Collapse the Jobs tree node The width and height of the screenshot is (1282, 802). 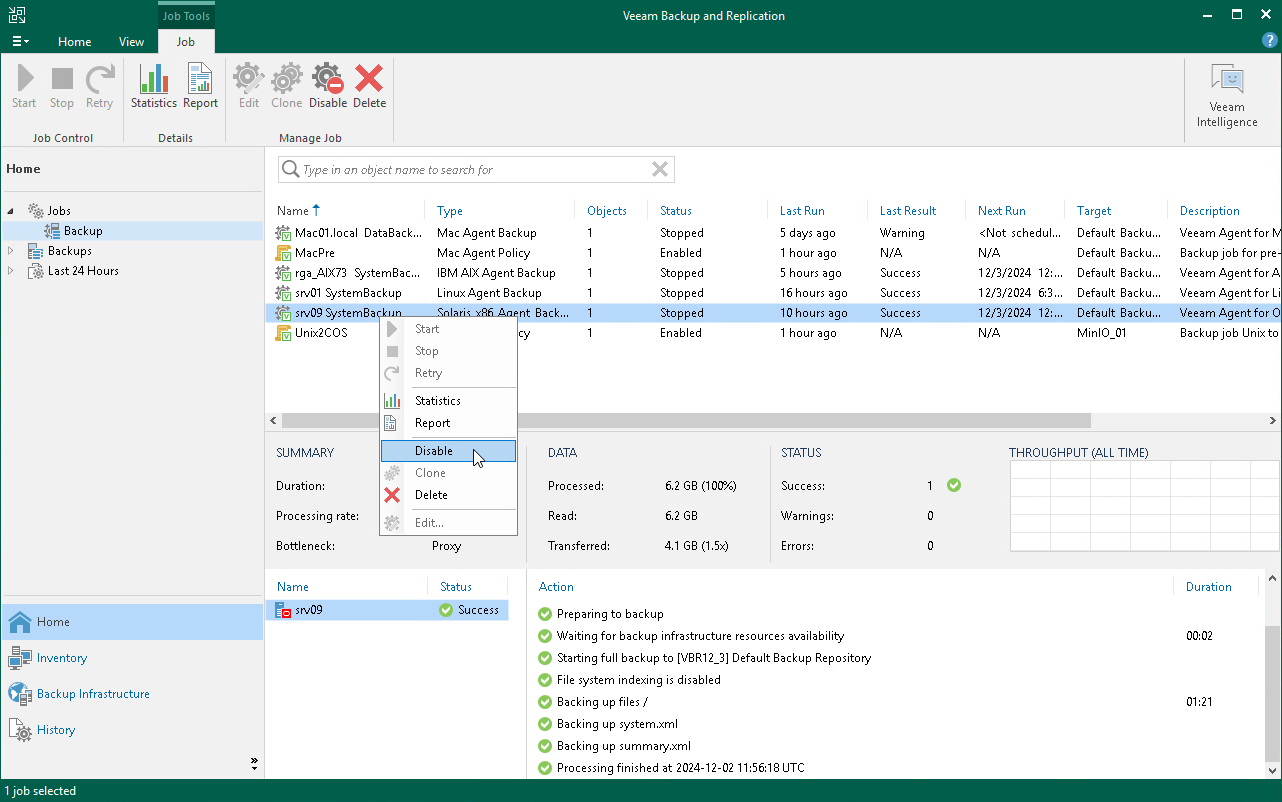click(9, 210)
